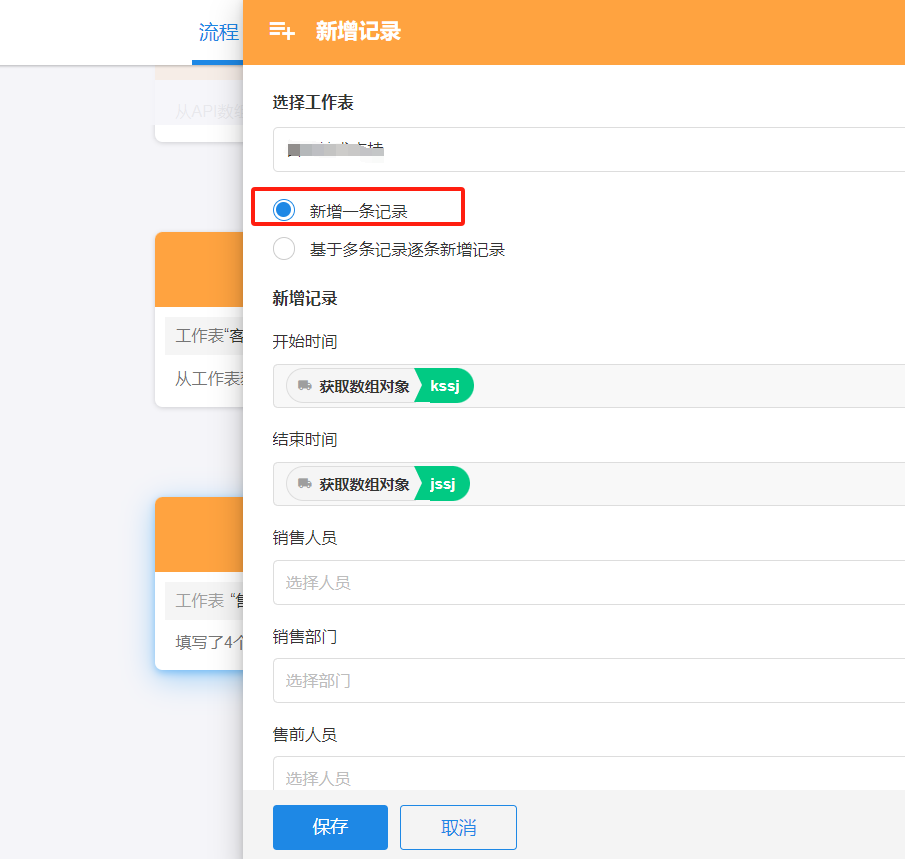Click the add-record icon in the orange header
Screen dimensions: 905x859
pos(282,31)
